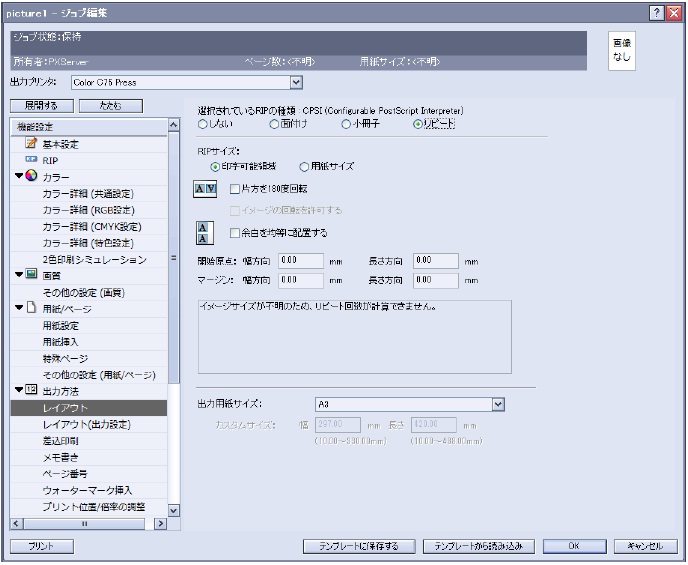Open the 出力プリンタ Color C75 Press dropdown

pos(296,82)
